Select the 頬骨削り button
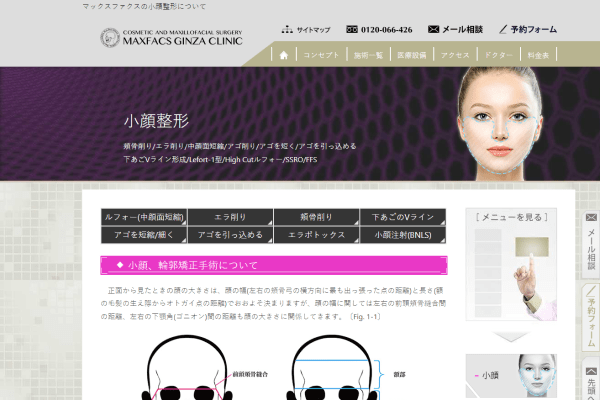Screen dimensions: 600x400 [316, 217]
